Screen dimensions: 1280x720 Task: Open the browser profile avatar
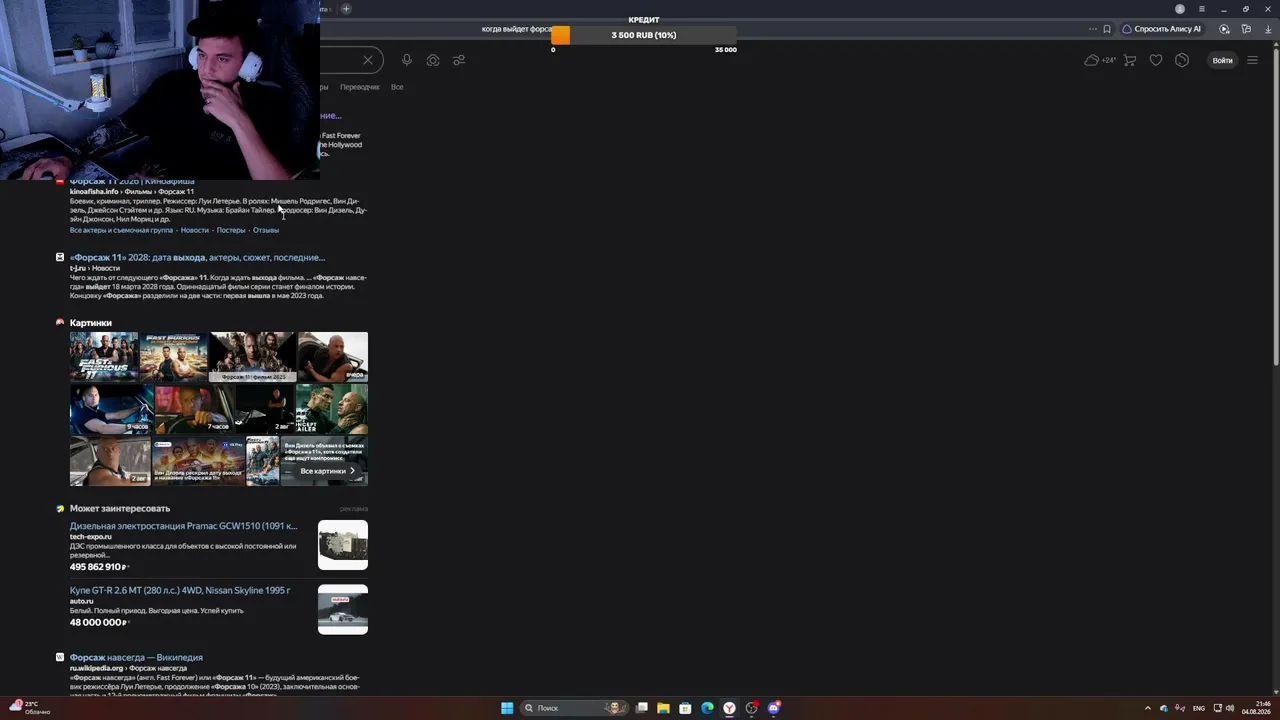(1180, 9)
